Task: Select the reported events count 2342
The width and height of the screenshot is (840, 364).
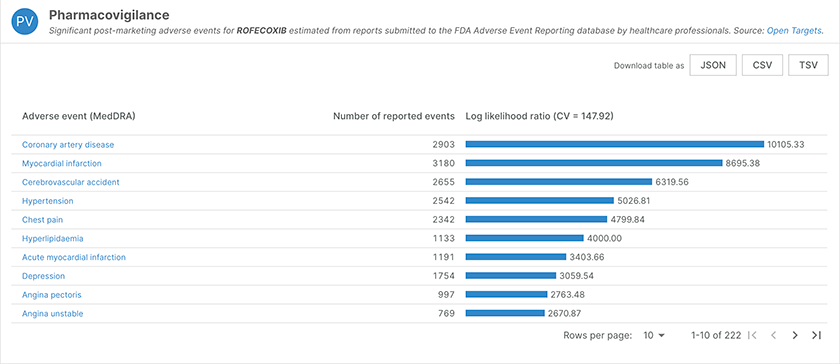Action: coord(444,220)
